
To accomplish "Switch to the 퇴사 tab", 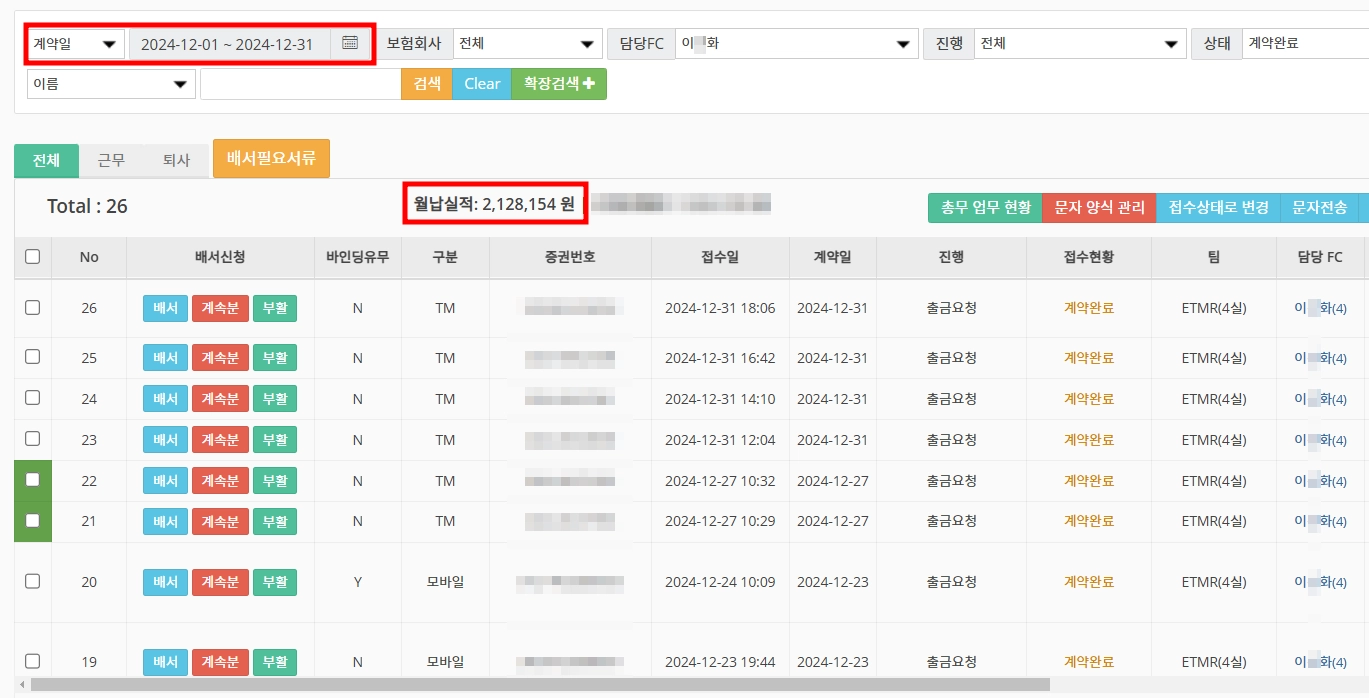I will point(174,159).
